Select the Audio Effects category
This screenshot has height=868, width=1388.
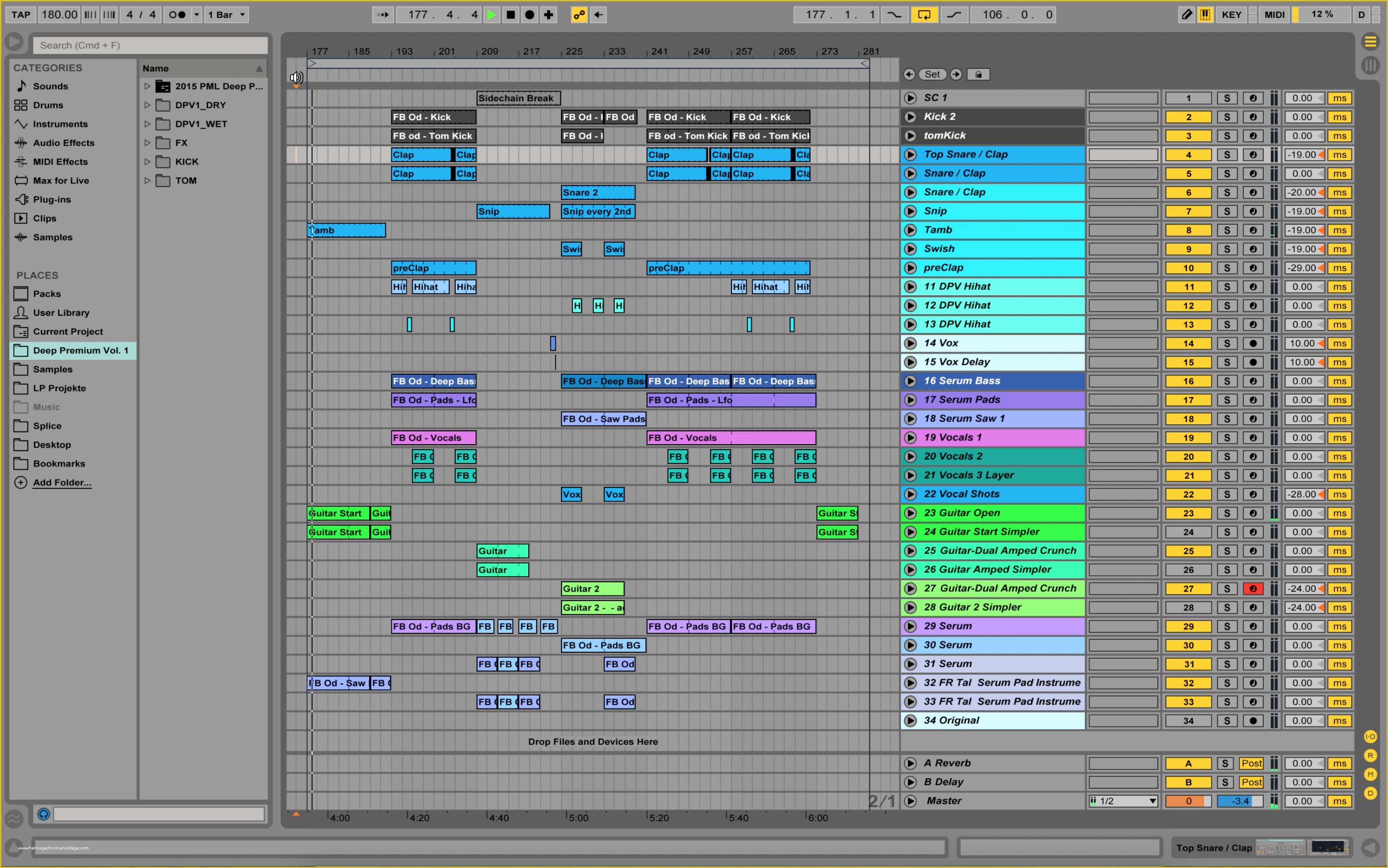(64, 143)
